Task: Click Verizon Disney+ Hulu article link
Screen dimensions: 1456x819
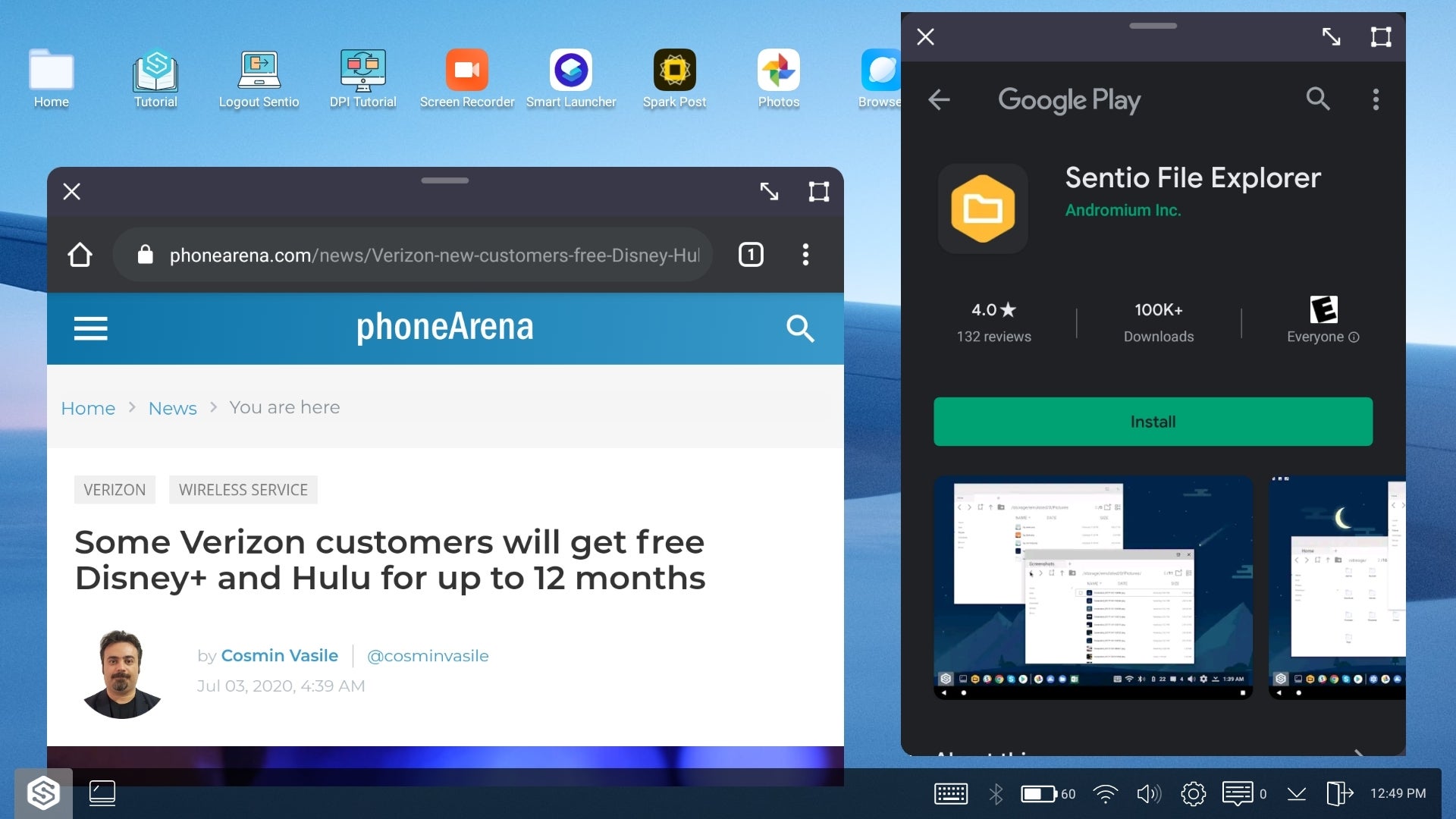Action: click(x=389, y=559)
